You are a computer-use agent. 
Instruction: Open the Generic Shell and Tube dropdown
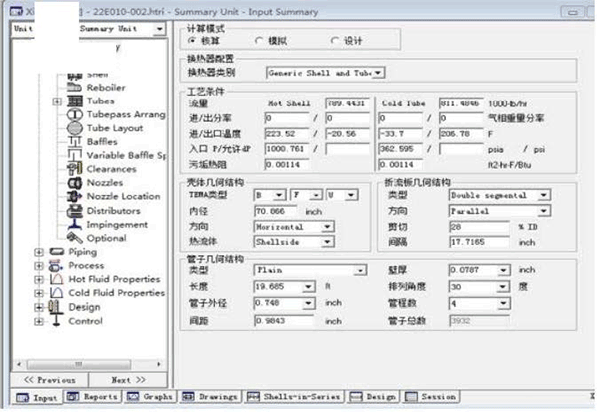pyautogui.click(x=379, y=72)
